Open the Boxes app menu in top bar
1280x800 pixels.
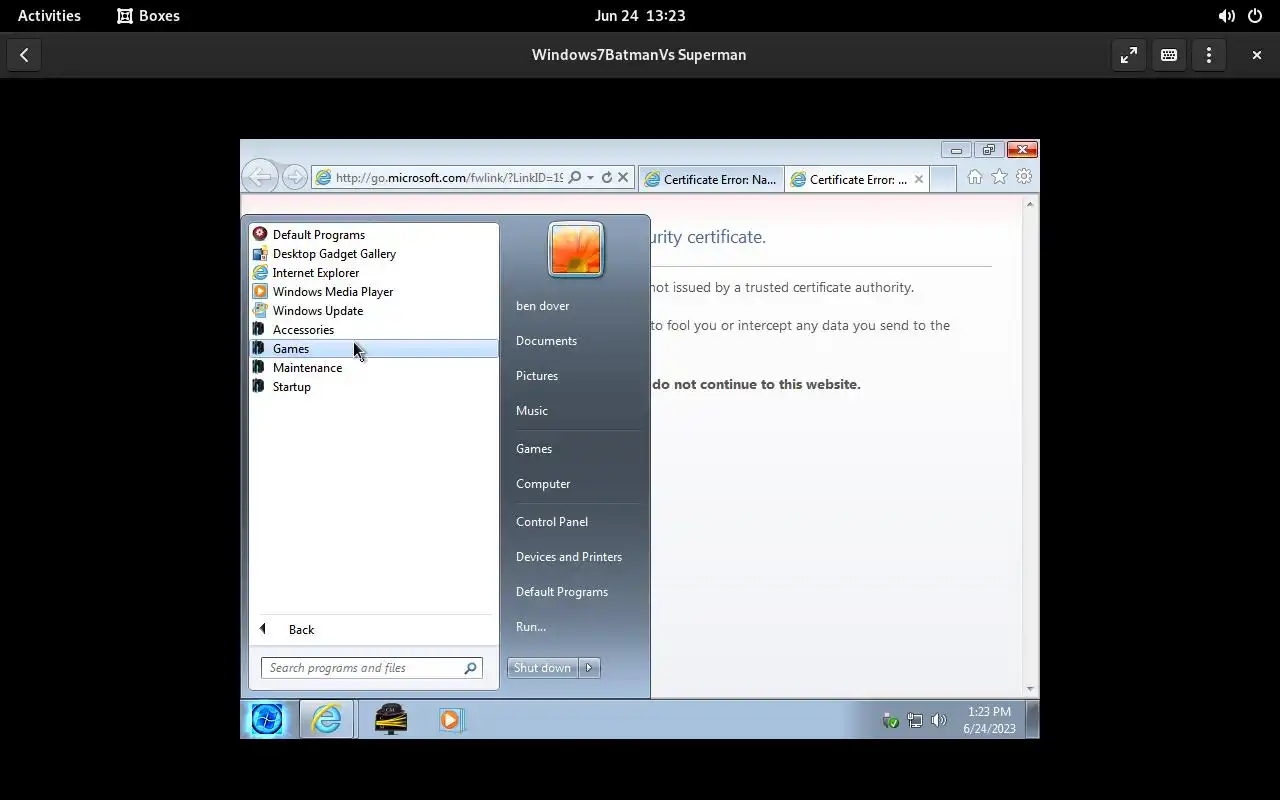point(149,16)
